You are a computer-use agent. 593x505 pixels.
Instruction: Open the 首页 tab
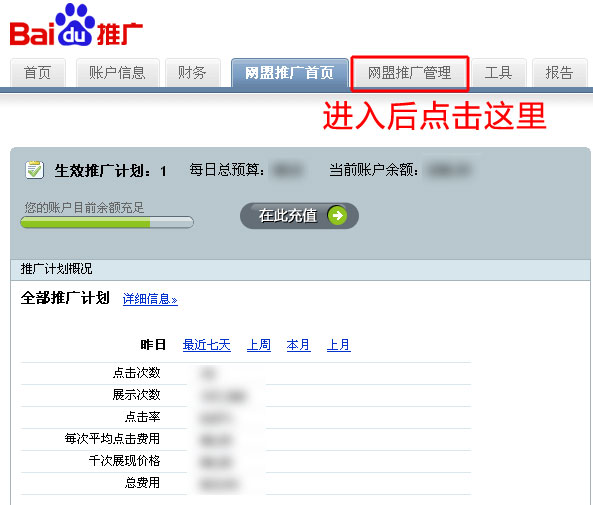(x=37, y=73)
